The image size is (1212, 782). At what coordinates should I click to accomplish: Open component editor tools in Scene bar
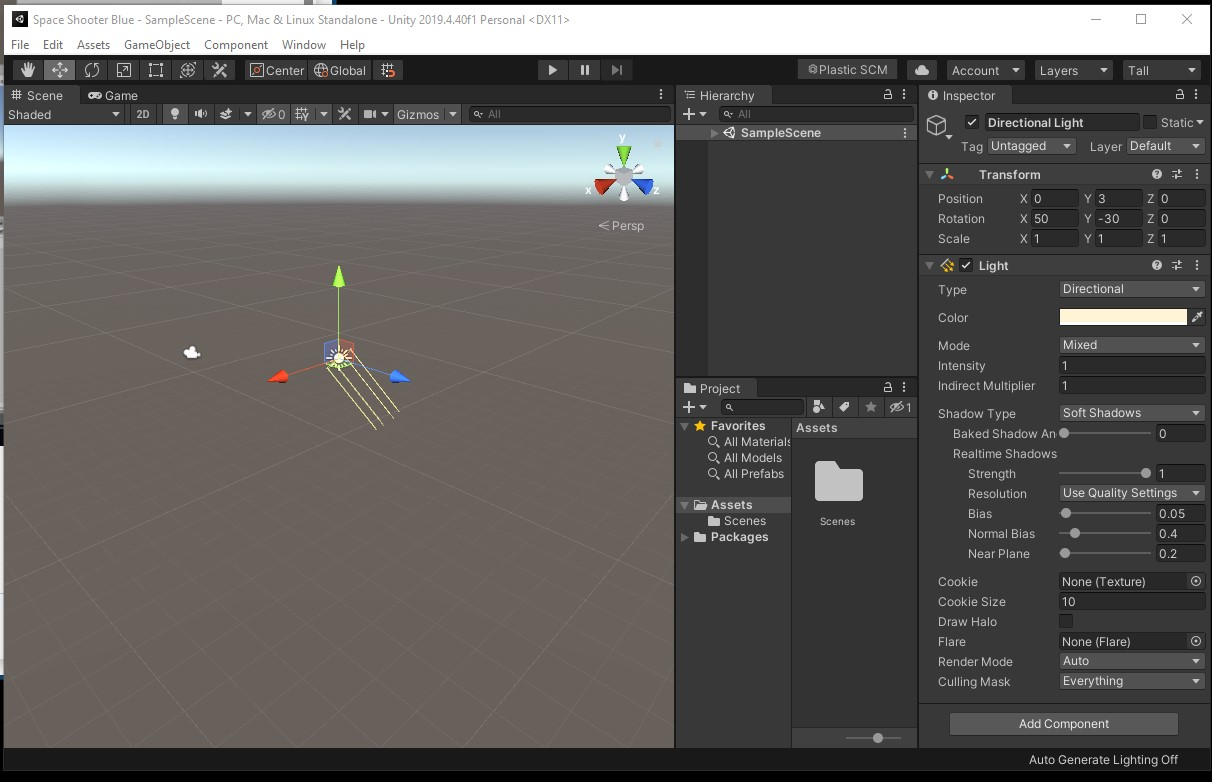[345, 114]
